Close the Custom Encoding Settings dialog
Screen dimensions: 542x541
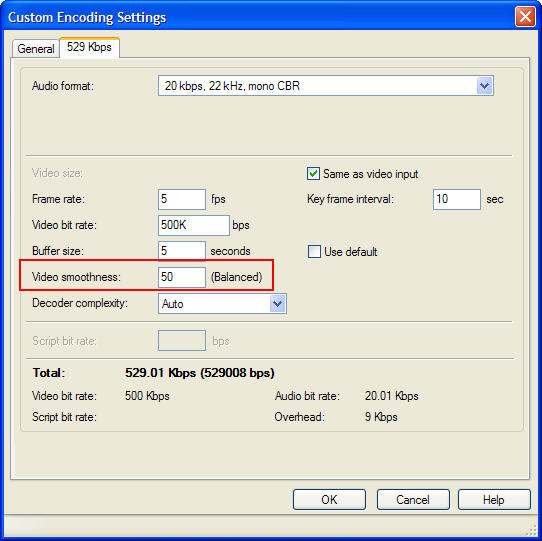tap(525, 17)
